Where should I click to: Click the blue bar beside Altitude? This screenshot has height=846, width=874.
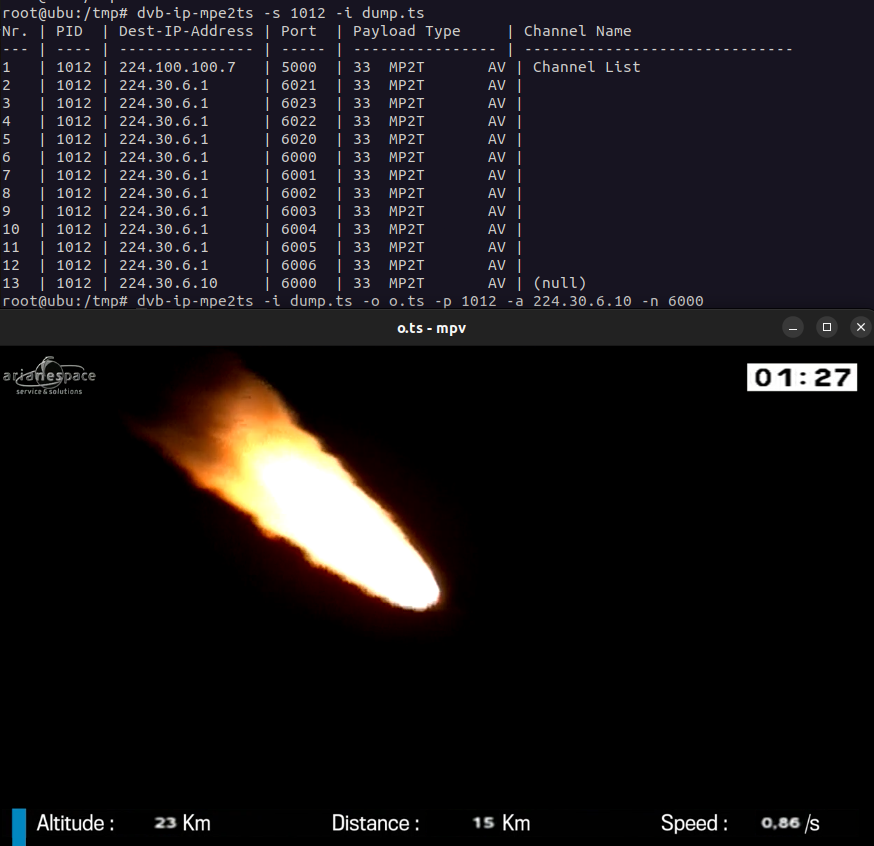coord(19,825)
